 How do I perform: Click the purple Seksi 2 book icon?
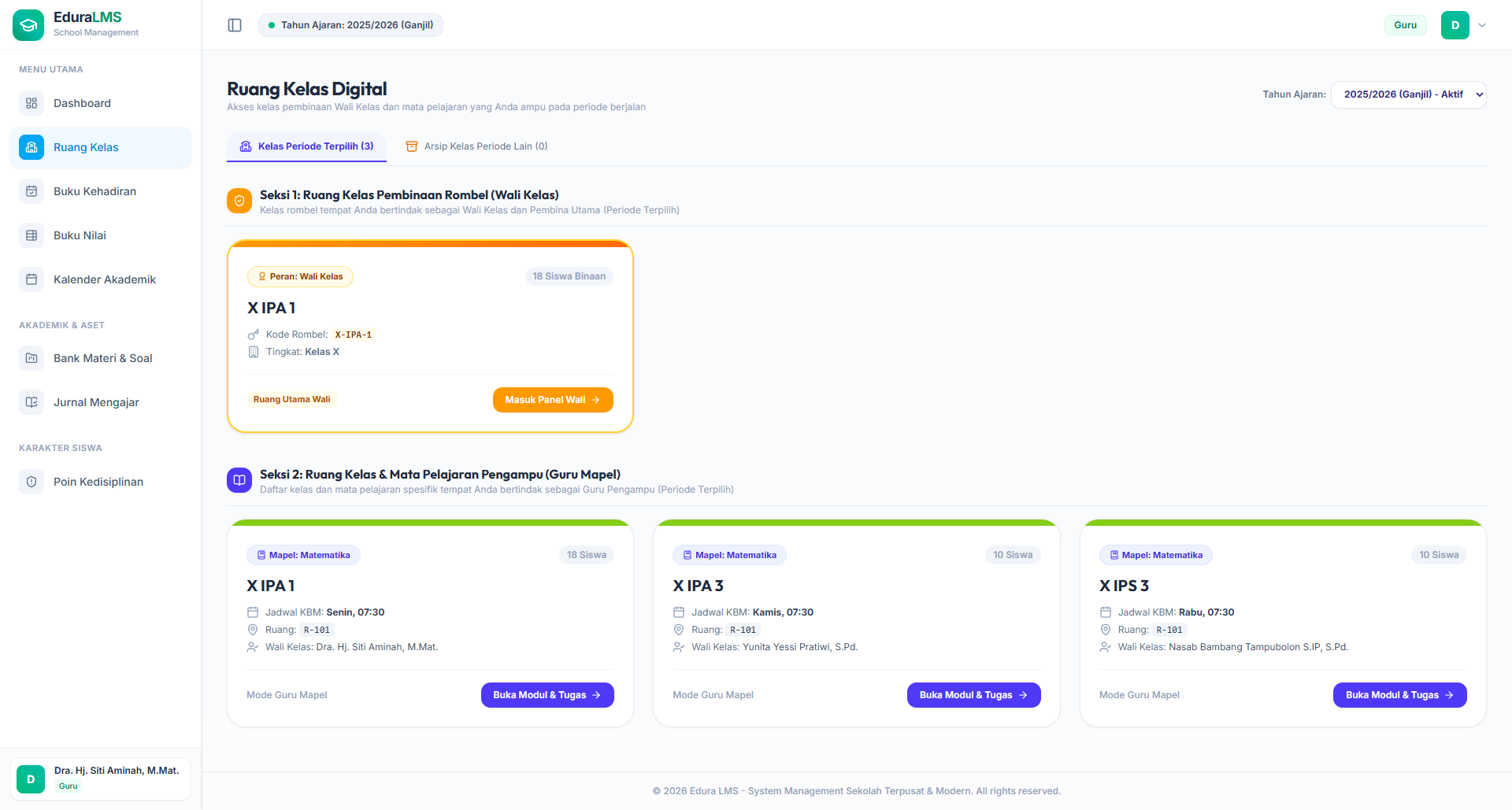point(239,480)
